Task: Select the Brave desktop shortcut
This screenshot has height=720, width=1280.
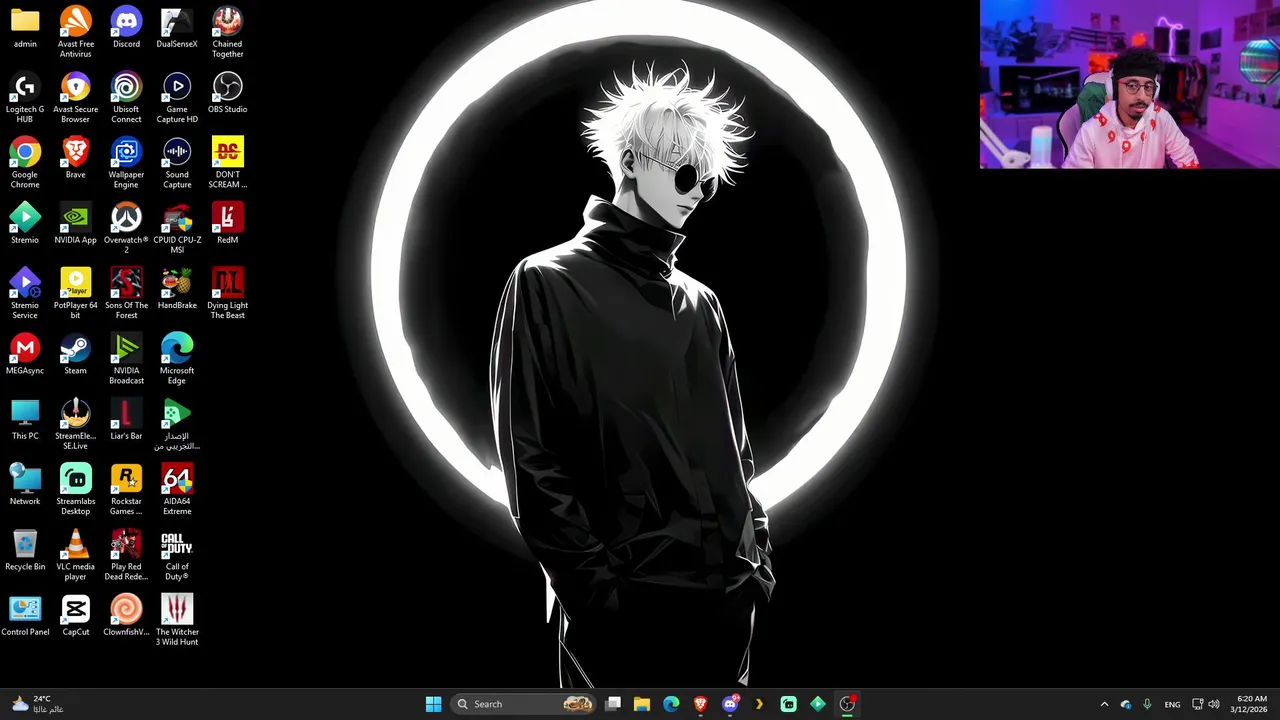Action: click(75, 158)
